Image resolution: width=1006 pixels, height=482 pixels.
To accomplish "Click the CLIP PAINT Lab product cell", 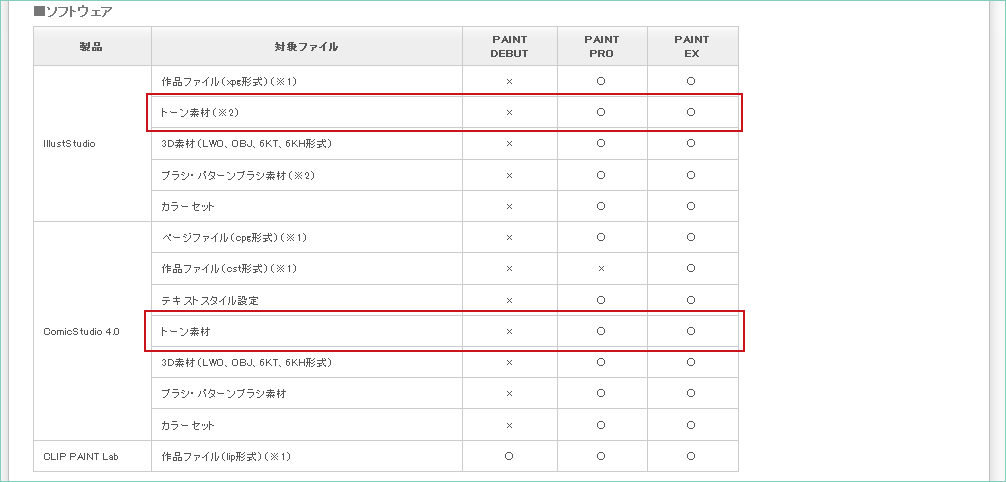I will (x=81, y=456).
